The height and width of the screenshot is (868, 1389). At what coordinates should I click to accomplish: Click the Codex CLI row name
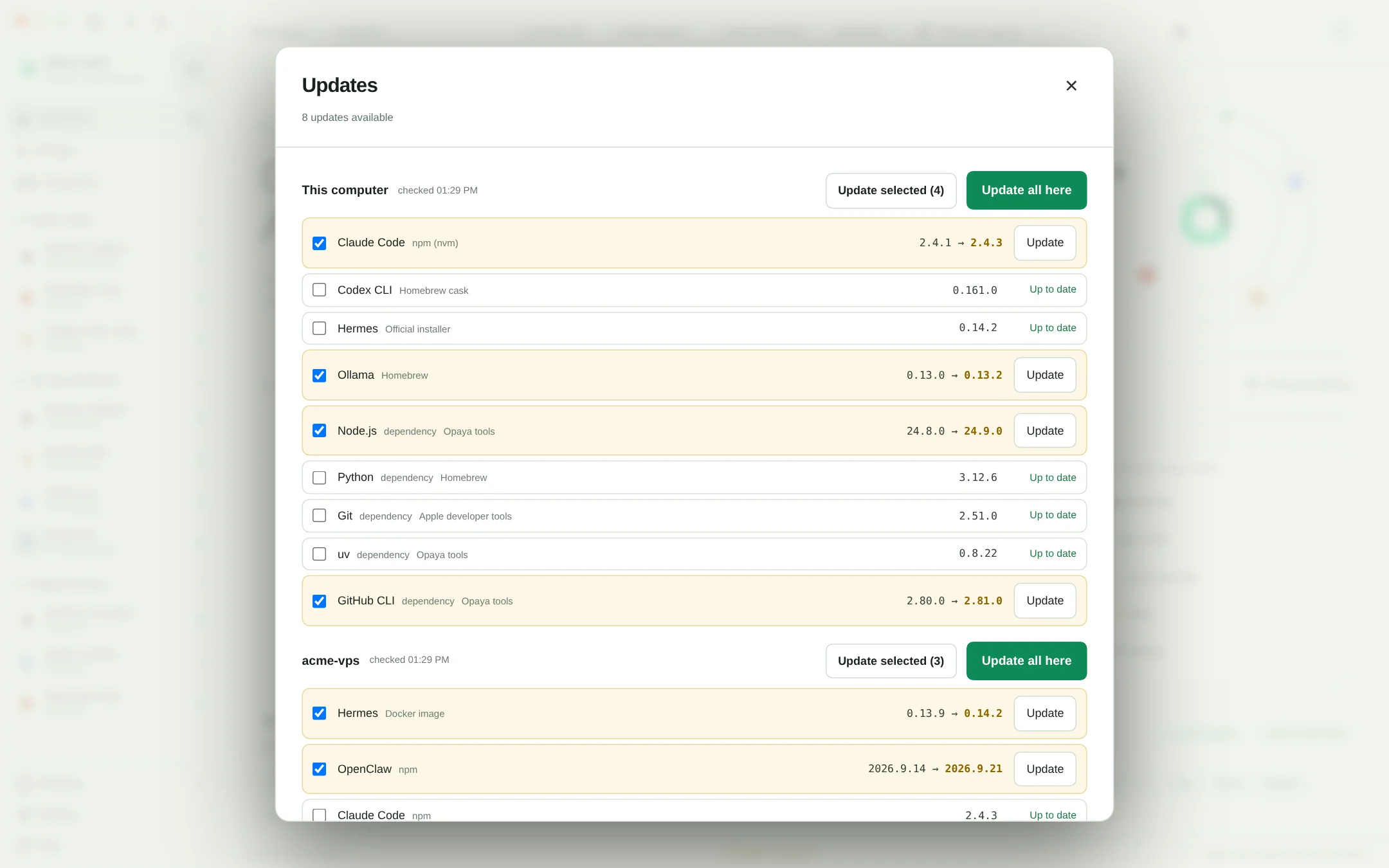365,290
